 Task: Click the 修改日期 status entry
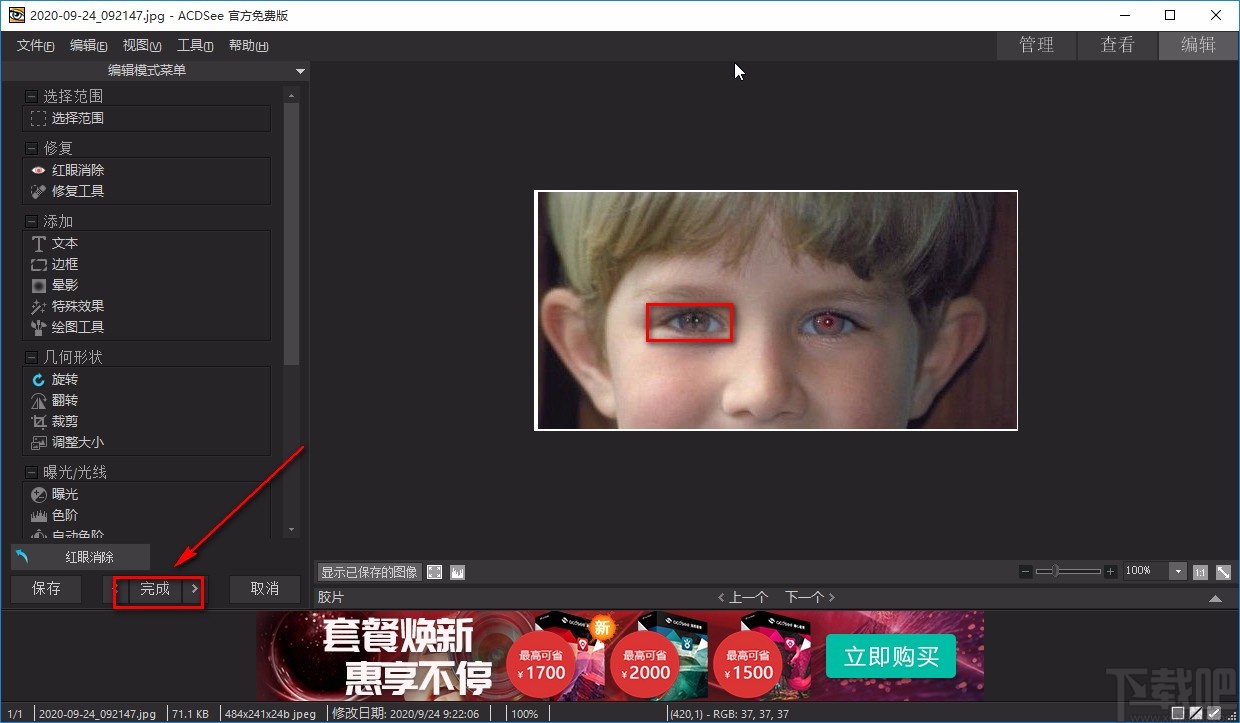tap(405, 714)
